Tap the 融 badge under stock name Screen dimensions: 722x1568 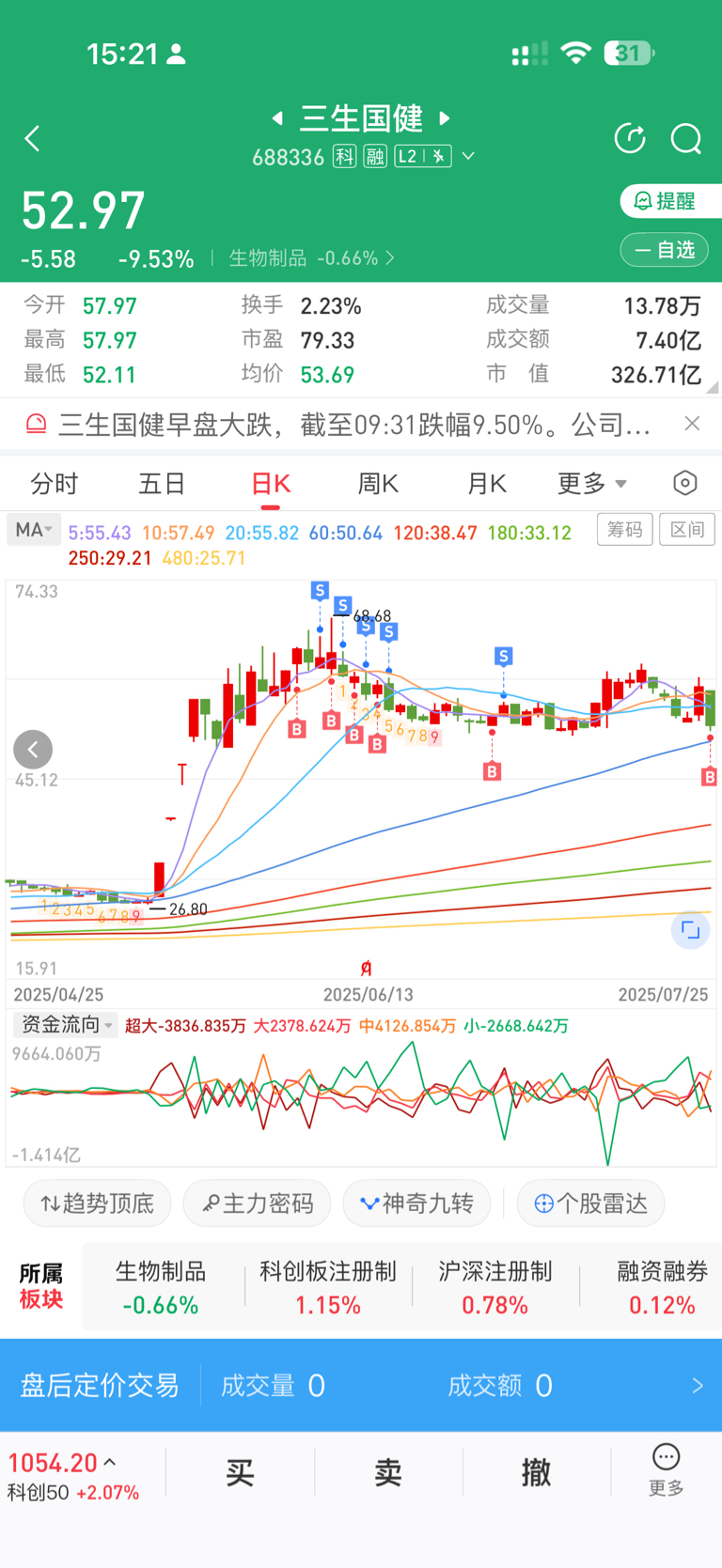tap(375, 156)
